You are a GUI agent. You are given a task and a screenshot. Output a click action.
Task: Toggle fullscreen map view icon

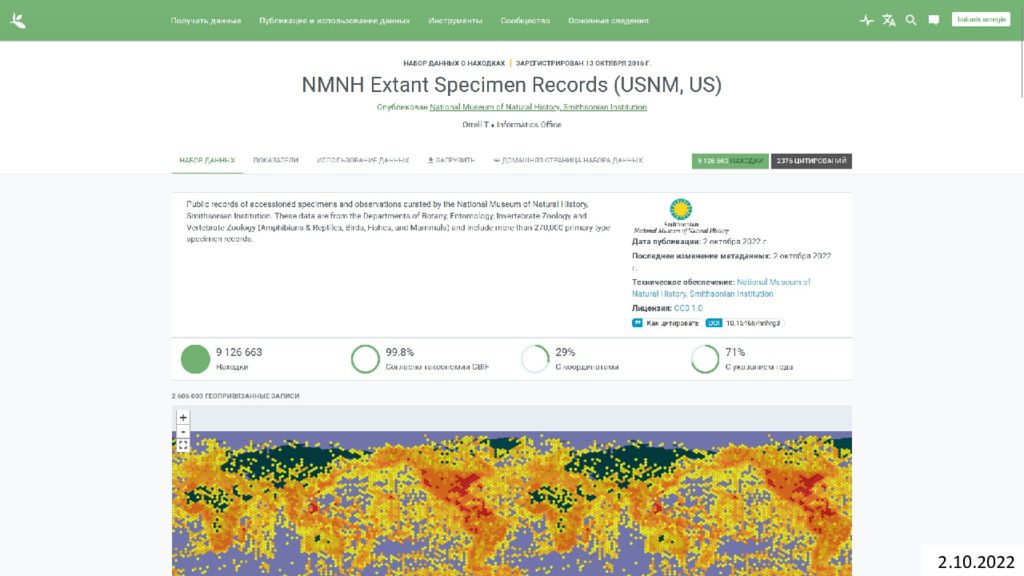coord(183,445)
